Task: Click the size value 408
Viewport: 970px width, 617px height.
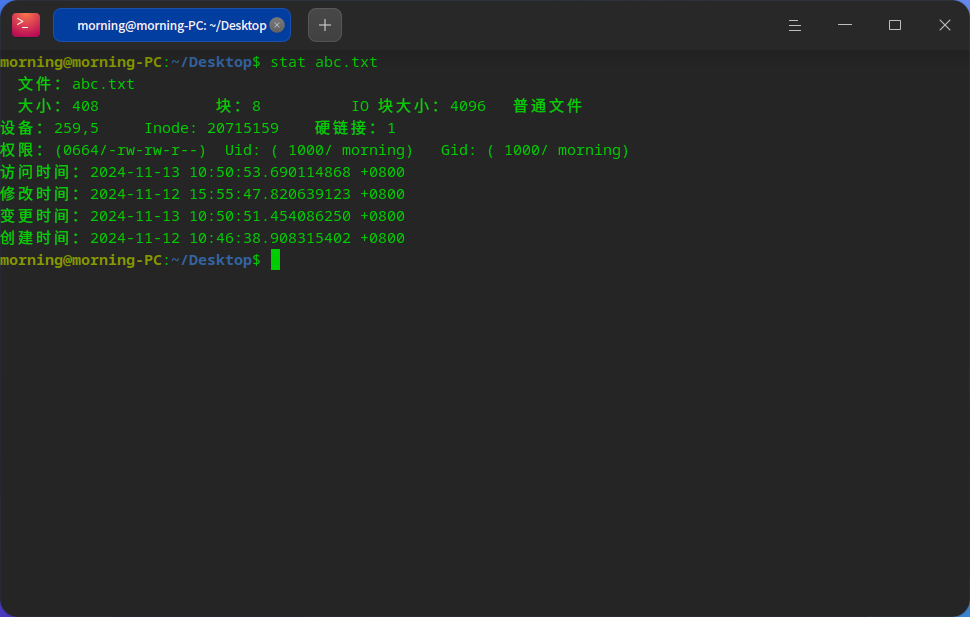Action: [85, 106]
